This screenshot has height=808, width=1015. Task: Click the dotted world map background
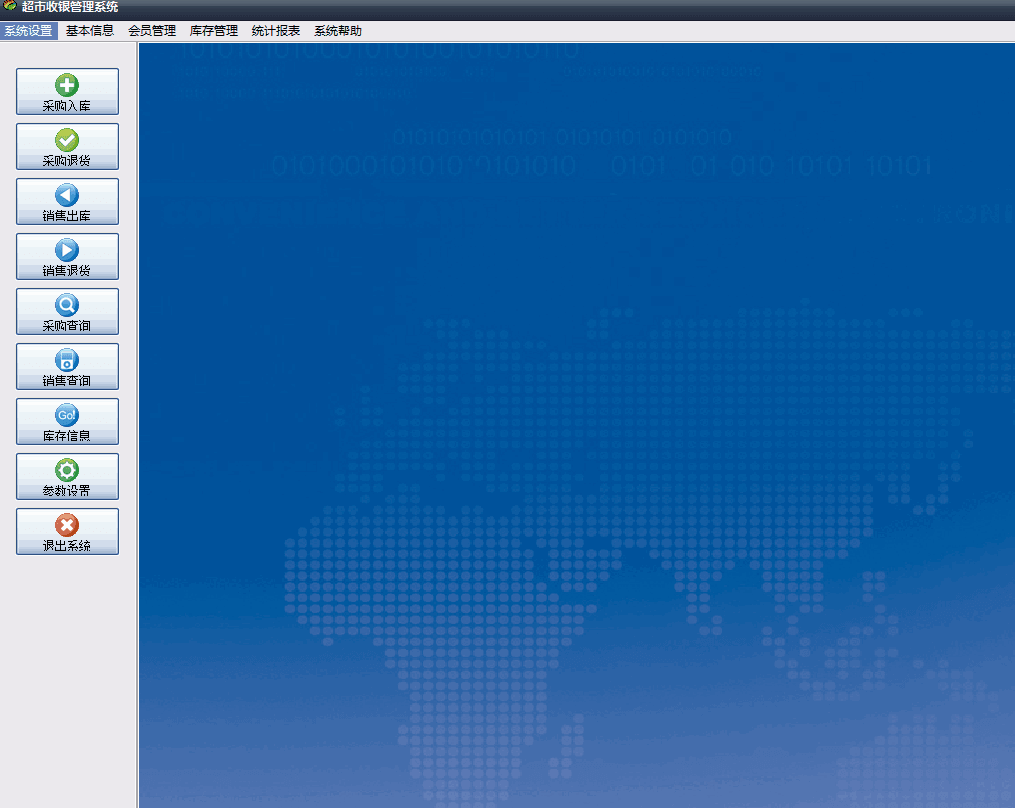[x=600, y=450]
